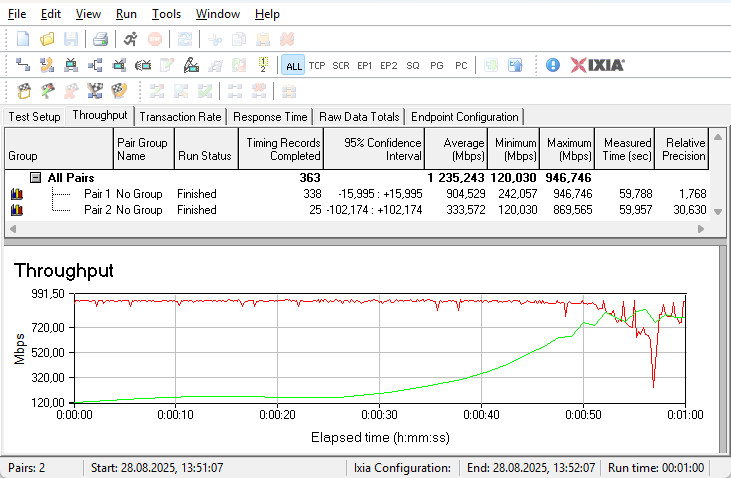Open the Edit menu
731x478 pixels.
pos(51,14)
